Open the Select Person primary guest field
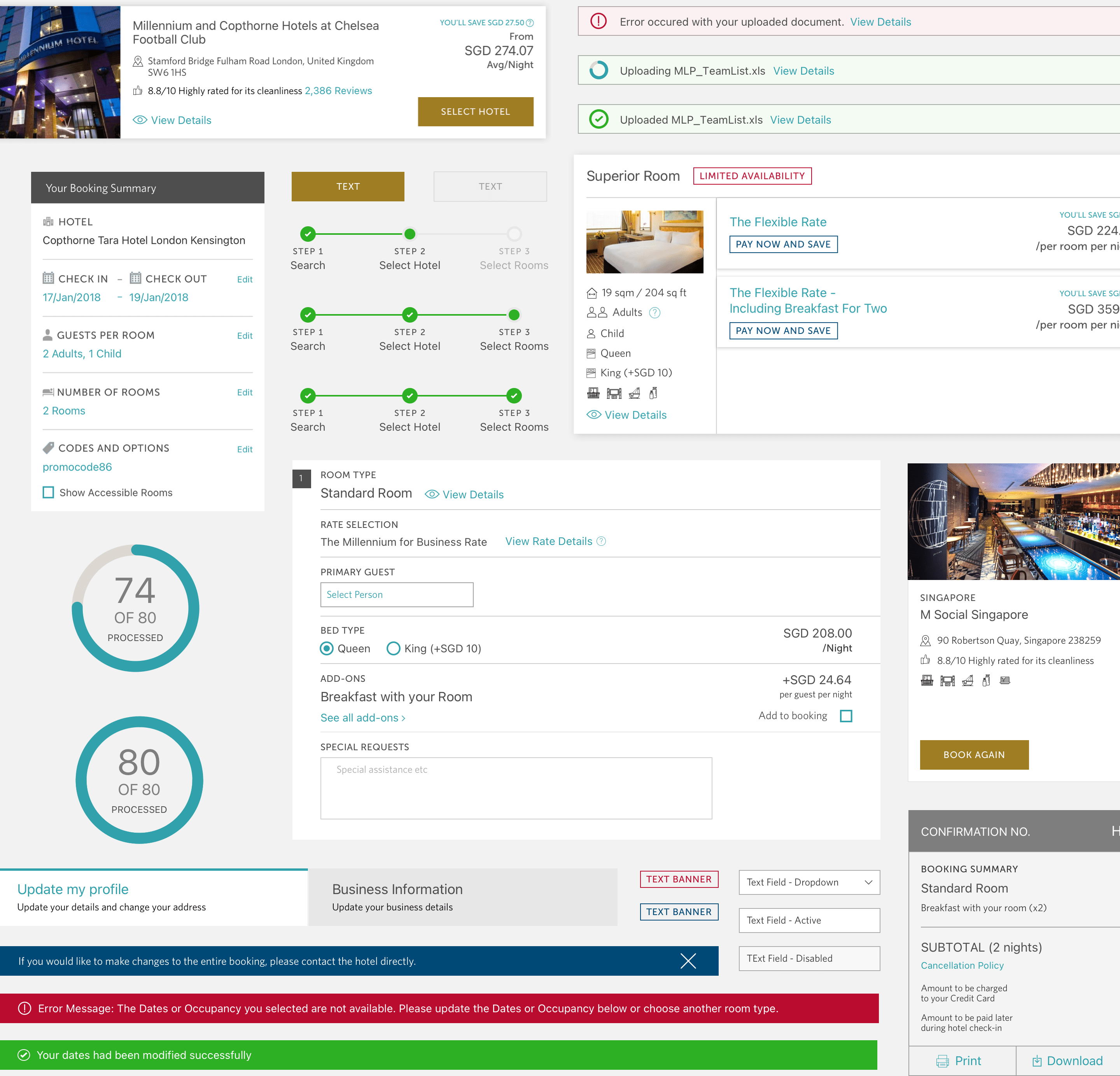The width and height of the screenshot is (1120, 1076). (397, 594)
